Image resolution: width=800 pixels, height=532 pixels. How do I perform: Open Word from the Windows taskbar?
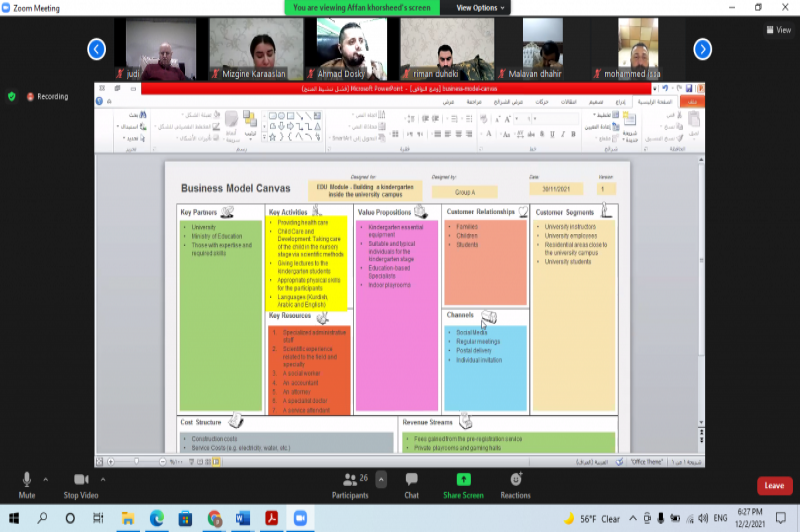[x=242, y=518]
